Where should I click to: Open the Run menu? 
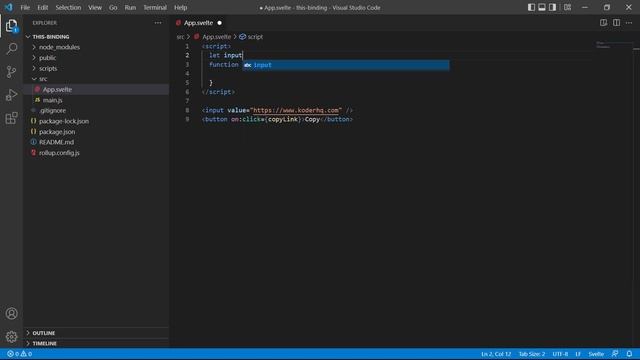point(130,7)
